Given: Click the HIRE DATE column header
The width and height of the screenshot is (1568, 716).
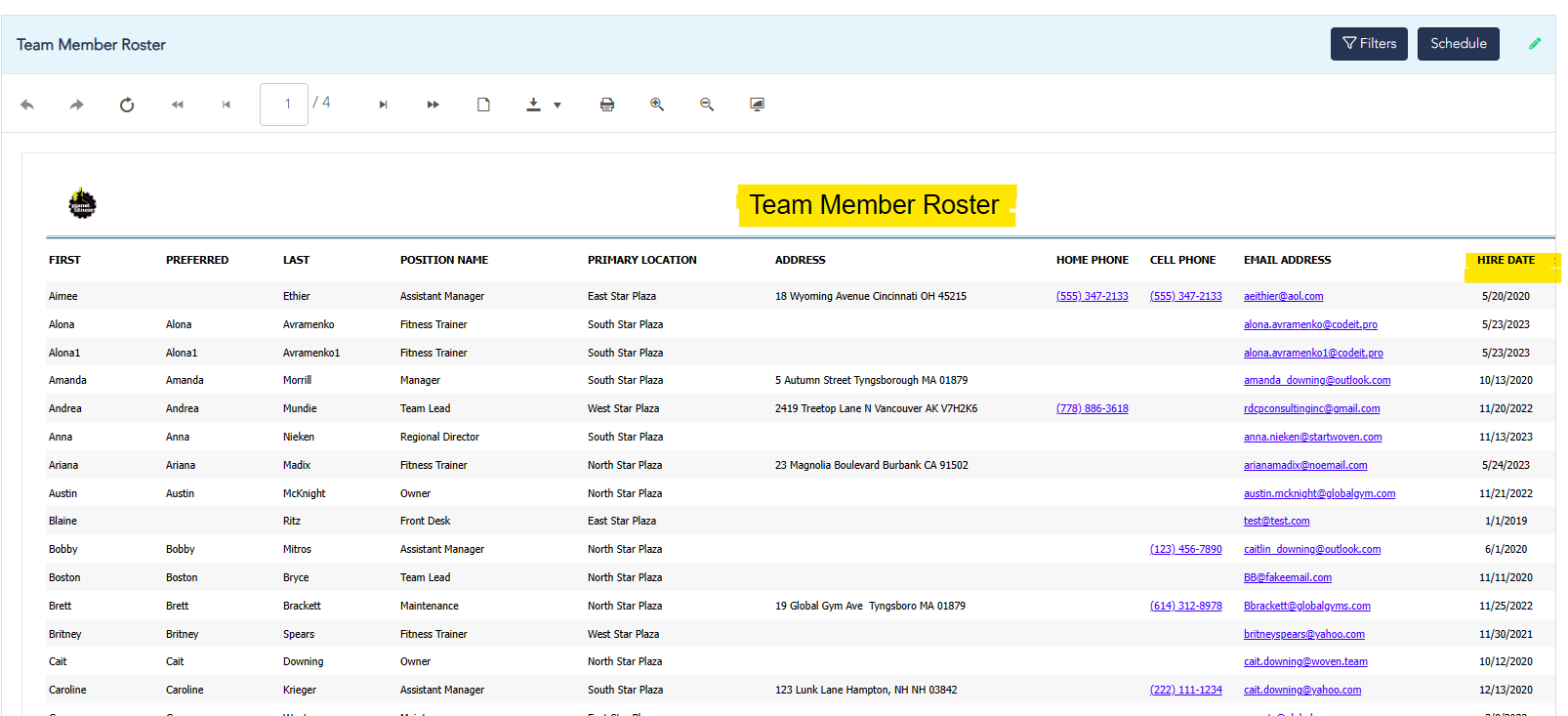Looking at the screenshot, I should pyautogui.click(x=1506, y=260).
